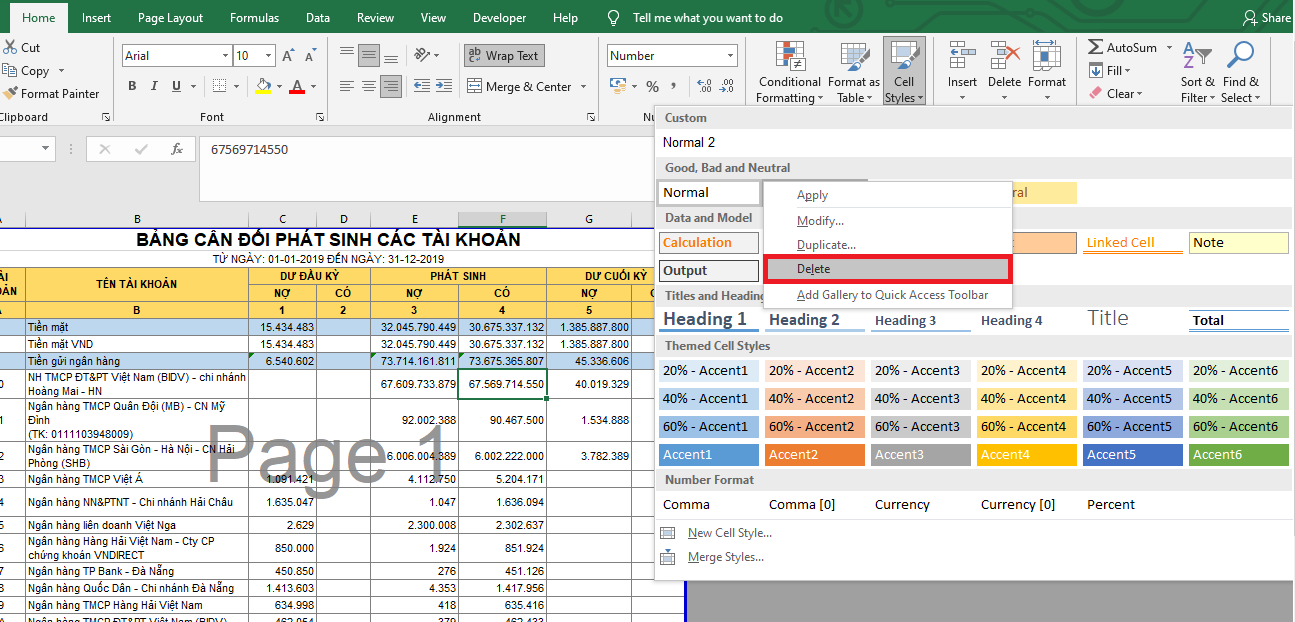
Task: Open the Merge & Center dropdown arrow
Action: tap(581, 87)
